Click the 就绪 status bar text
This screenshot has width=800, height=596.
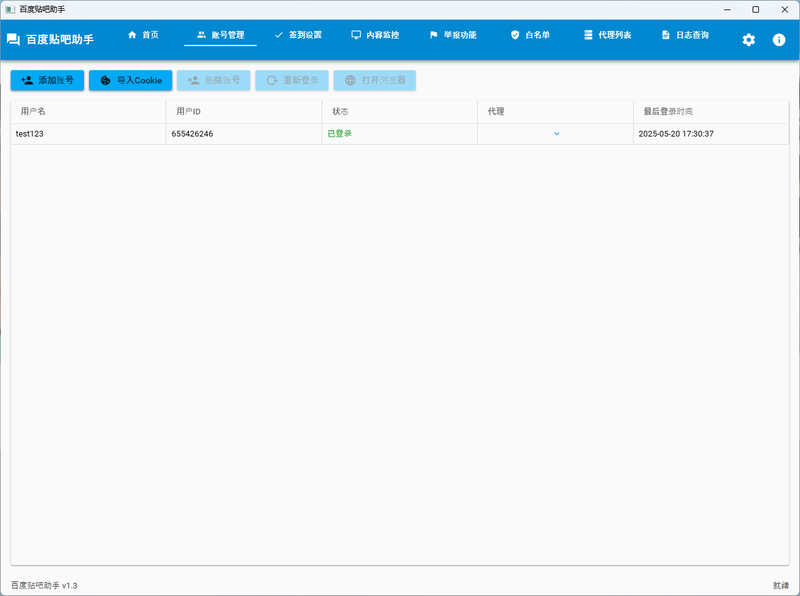(x=781, y=585)
